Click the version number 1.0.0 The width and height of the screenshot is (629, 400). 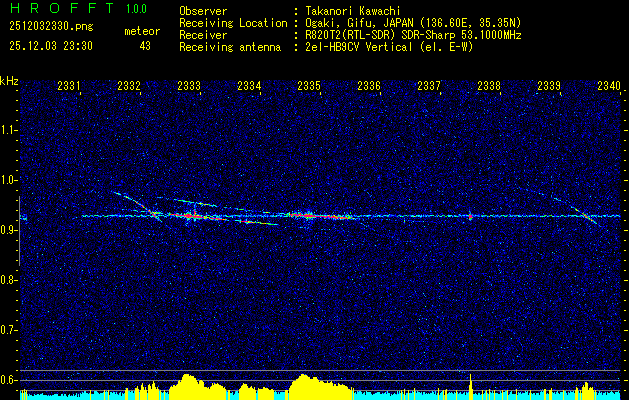[136, 8]
